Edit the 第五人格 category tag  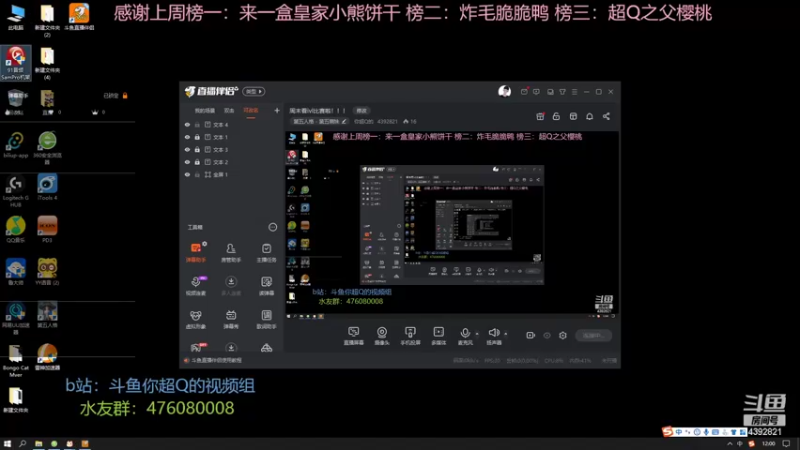coord(319,121)
